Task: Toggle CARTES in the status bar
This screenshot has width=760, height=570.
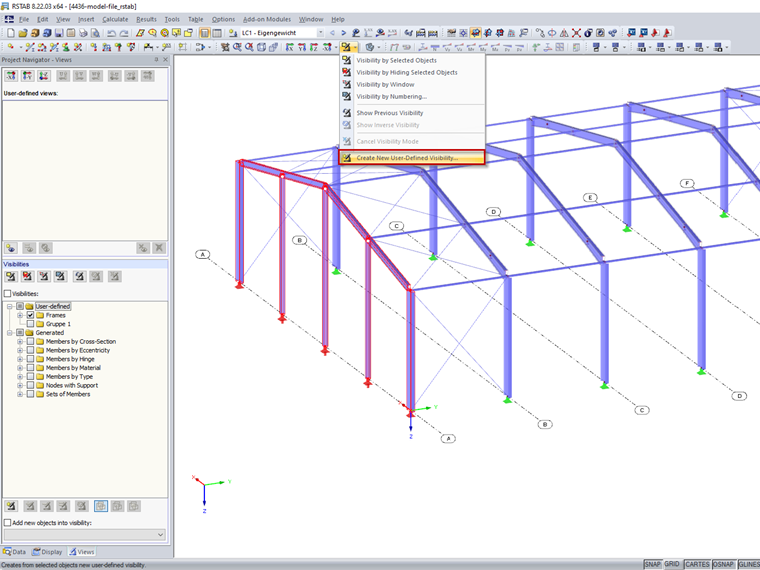Action: click(697, 564)
